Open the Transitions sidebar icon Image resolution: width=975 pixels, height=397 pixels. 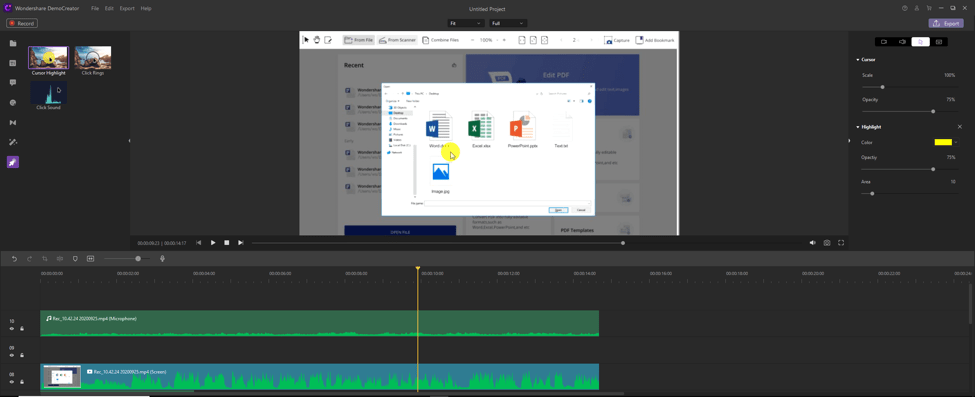pyautogui.click(x=13, y=122)
